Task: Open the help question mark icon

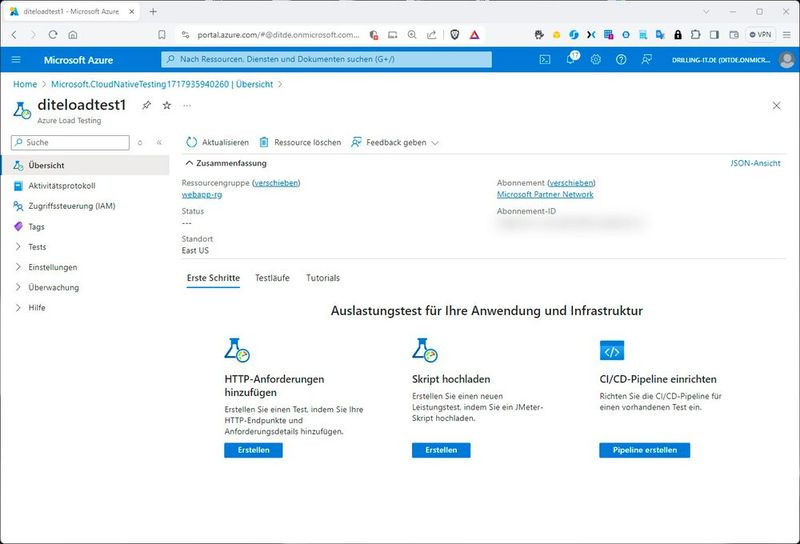Action: click(621, 60)
